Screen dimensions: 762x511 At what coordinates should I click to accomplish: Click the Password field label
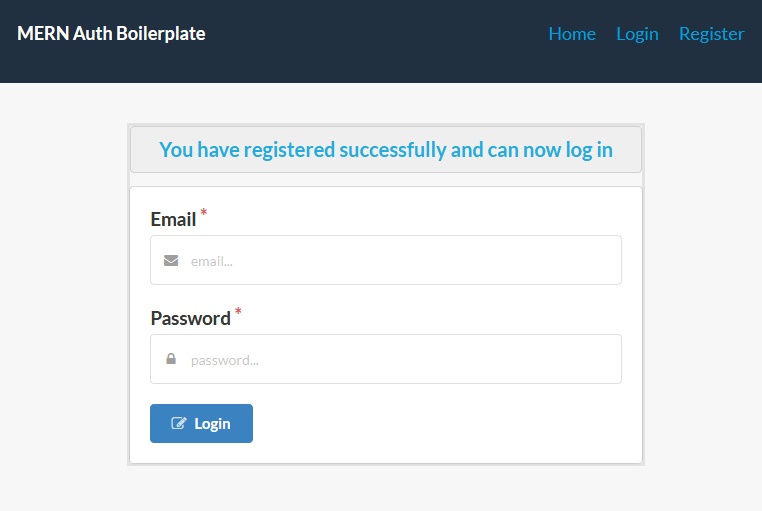[x=190, y=319]
